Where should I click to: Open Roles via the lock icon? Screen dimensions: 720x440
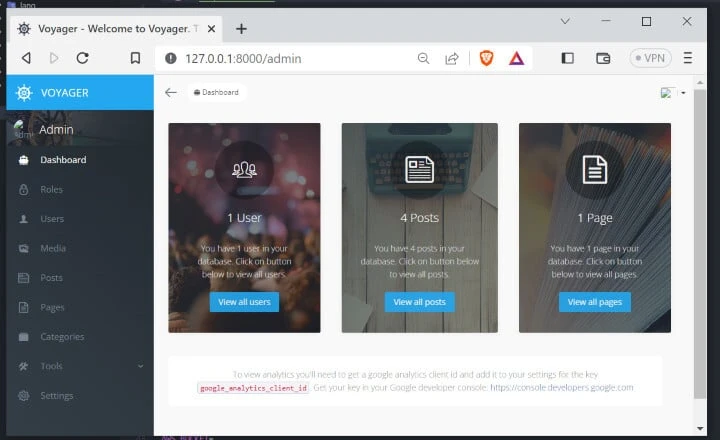click(24, 189)
